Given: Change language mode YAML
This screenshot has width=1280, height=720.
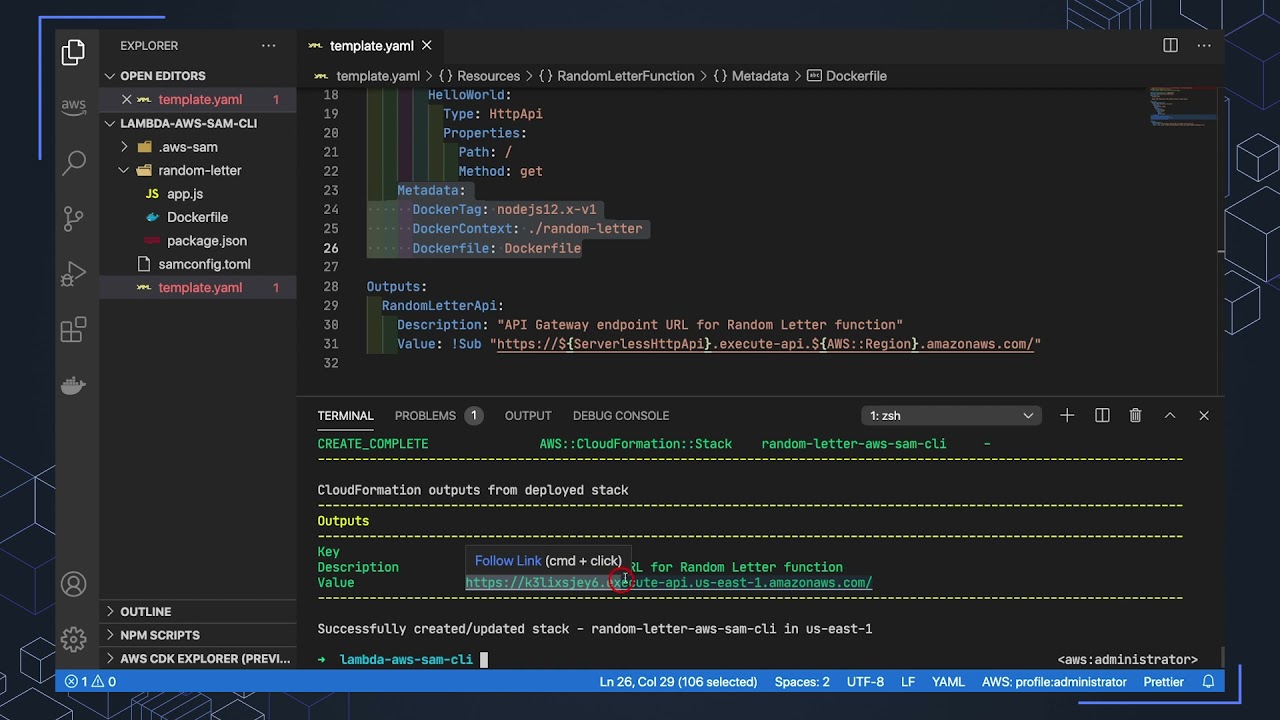Looking at the screenshot, I should (948, 682).
